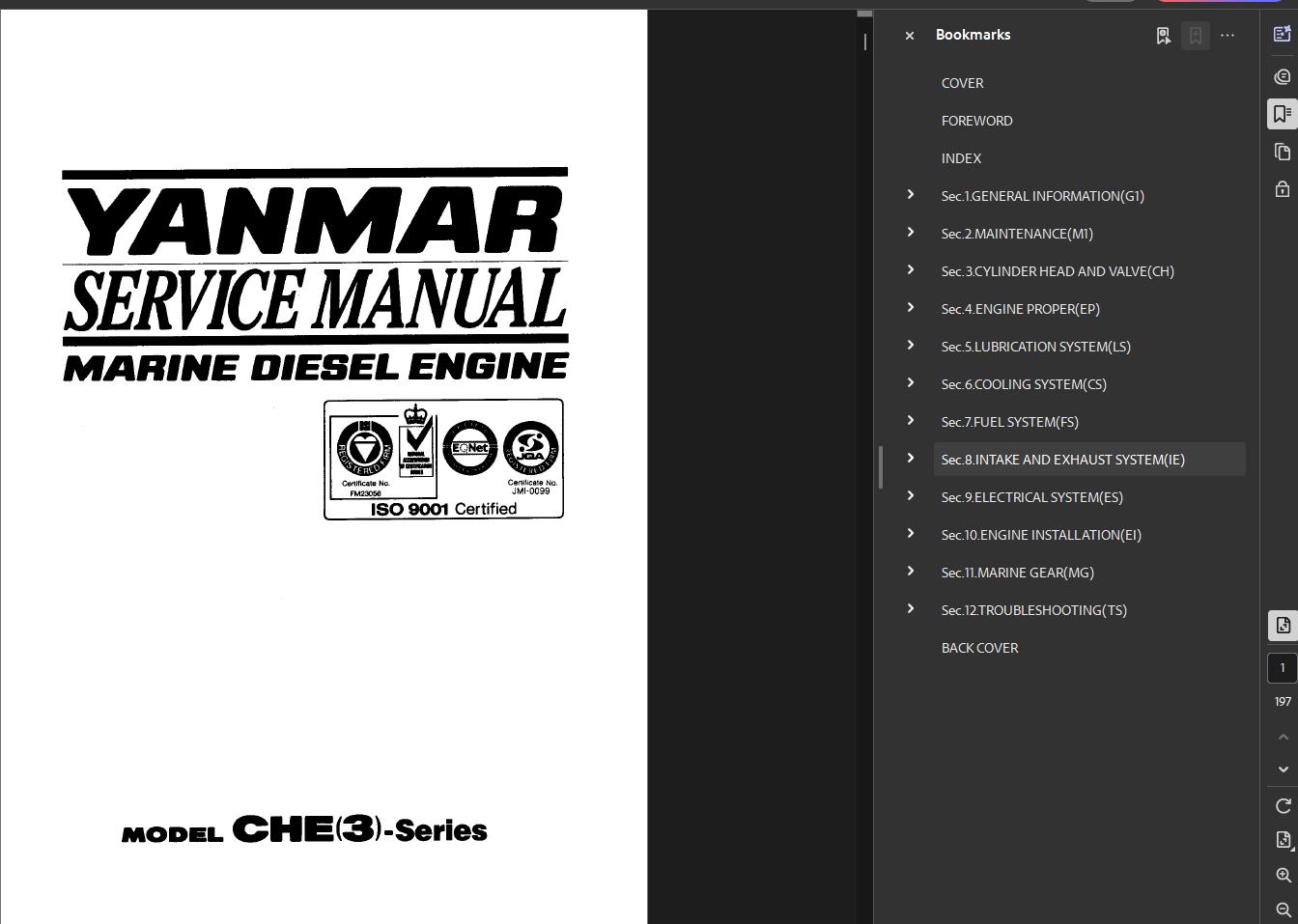
Task: Navigate to Sec.7.FUEL SYSTEM(FS)
Action: pos(1010,423)
